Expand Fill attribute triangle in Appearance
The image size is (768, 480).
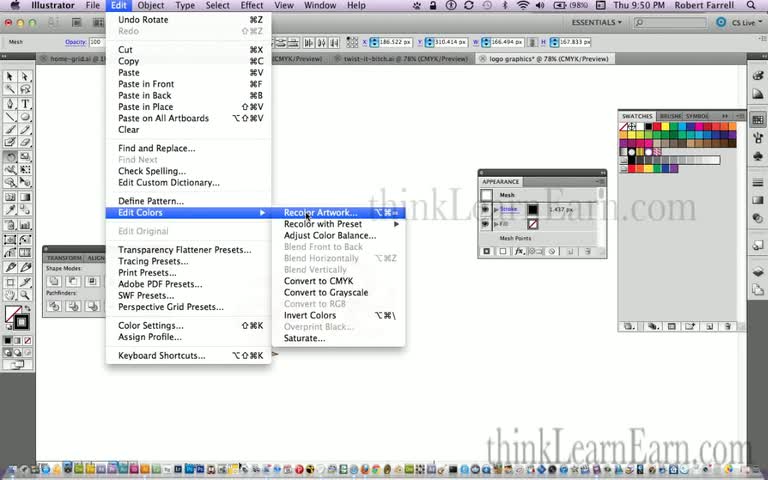pos(496,224)
